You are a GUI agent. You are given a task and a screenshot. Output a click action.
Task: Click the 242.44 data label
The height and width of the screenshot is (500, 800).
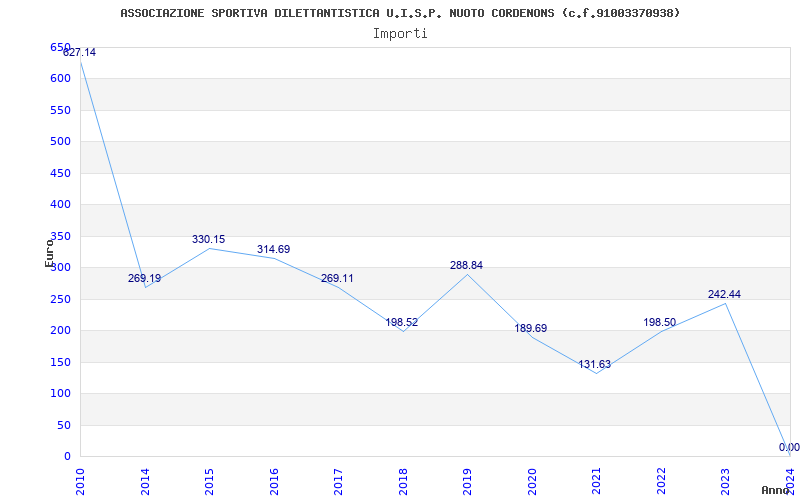point(724,294)
